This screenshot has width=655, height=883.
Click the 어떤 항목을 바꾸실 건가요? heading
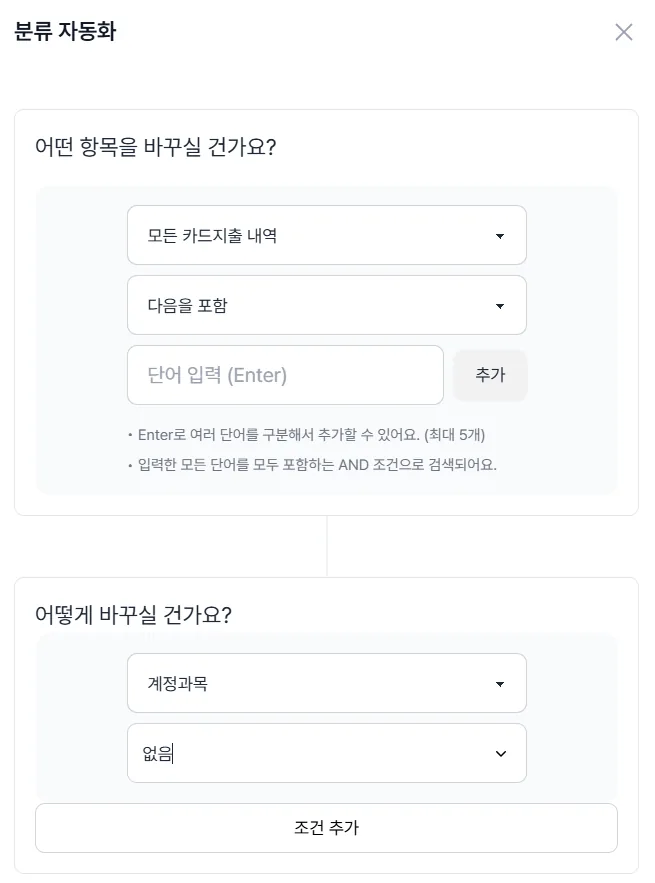coord(155,147)
